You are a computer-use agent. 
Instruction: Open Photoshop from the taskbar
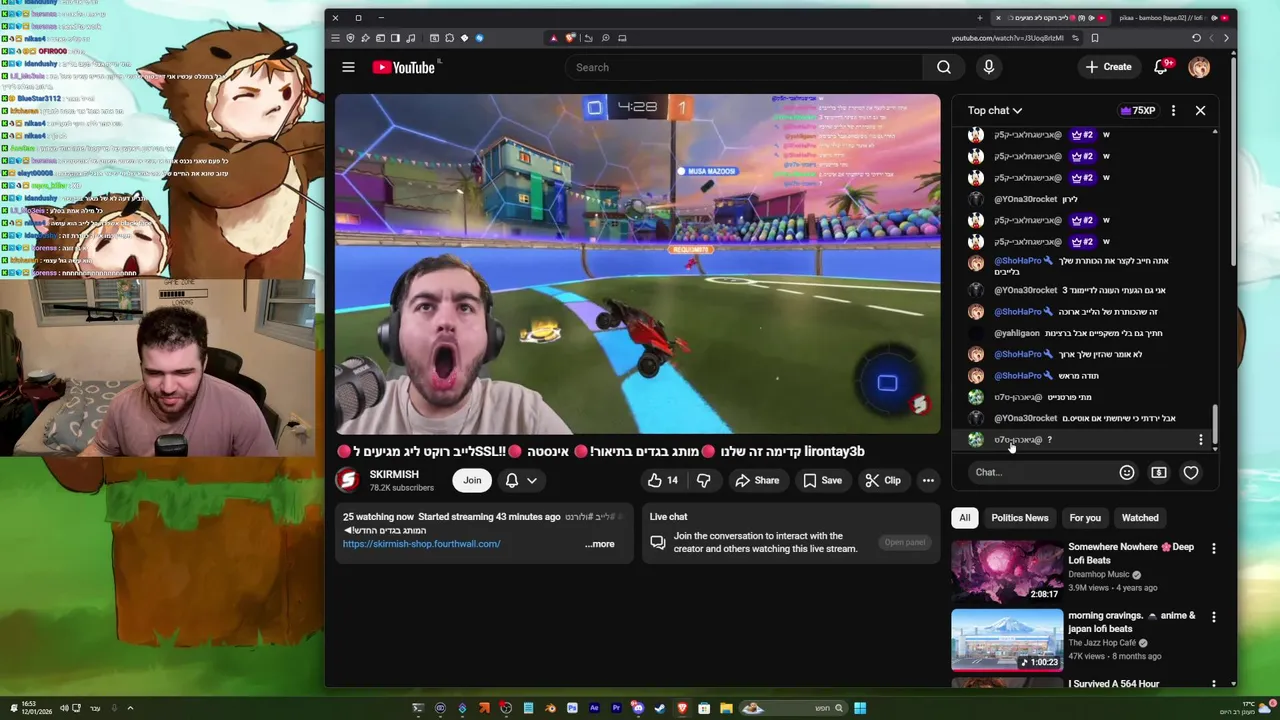(x=572, y=708)
